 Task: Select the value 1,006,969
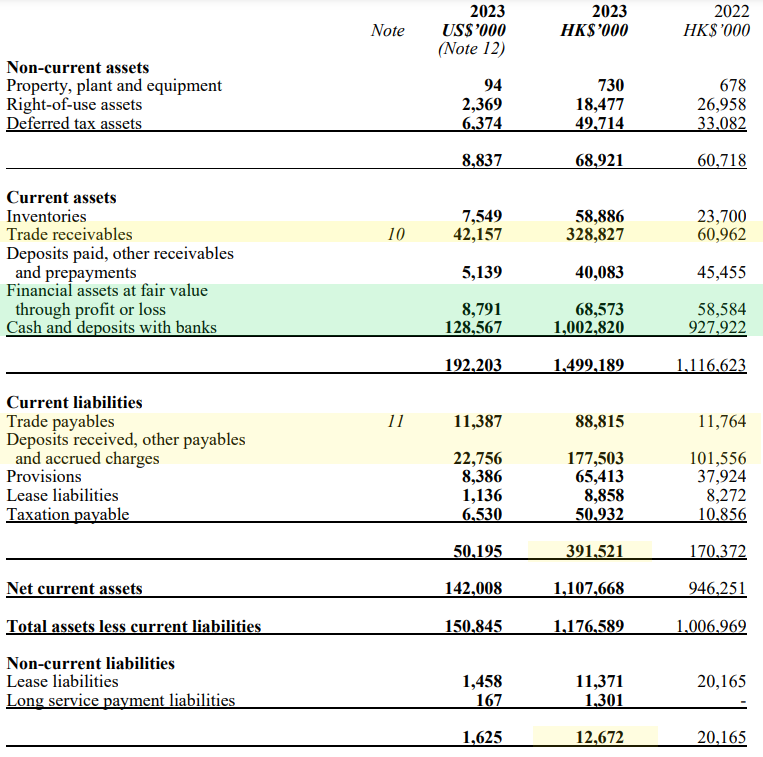pos(711,626)
